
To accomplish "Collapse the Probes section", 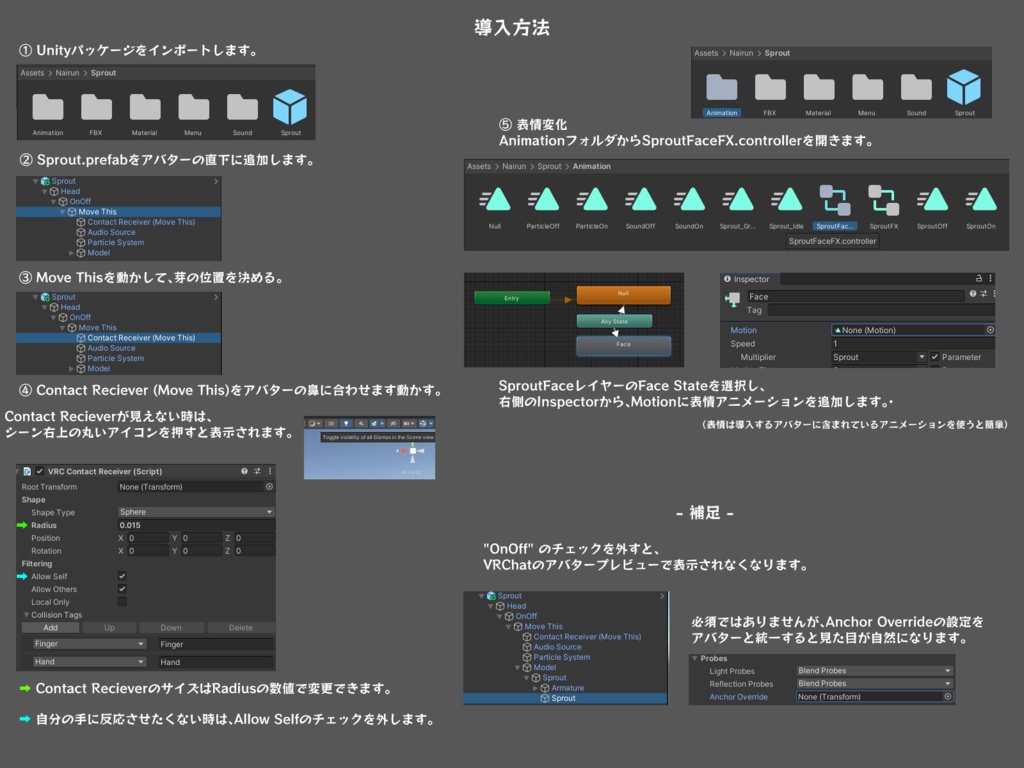I will tap(696, 658).
